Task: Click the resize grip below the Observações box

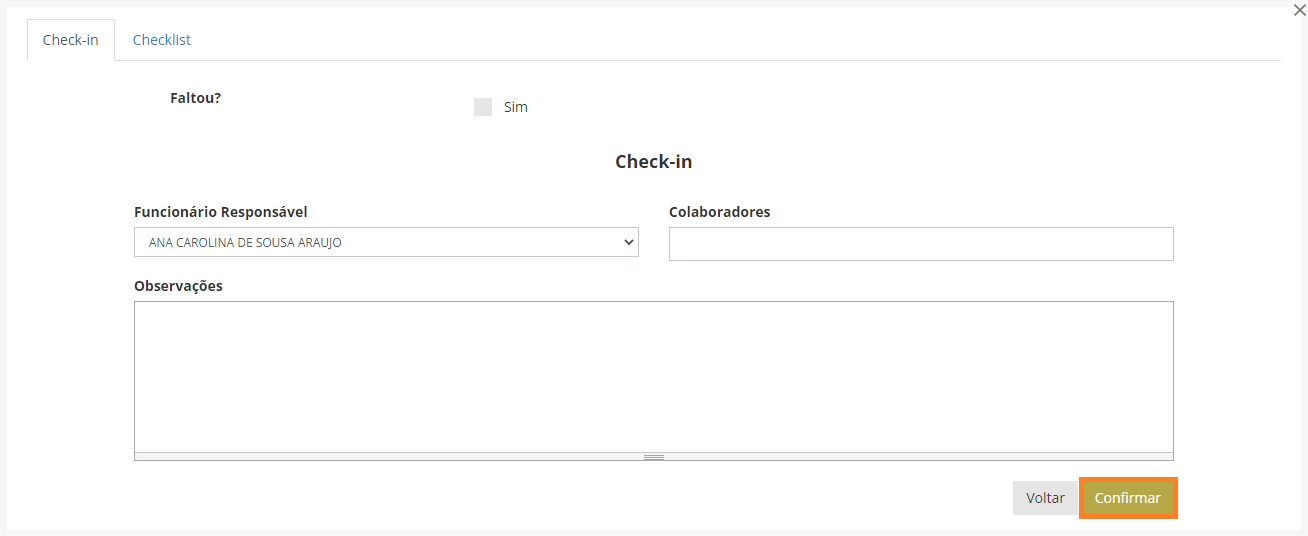Action: point(654,457)
